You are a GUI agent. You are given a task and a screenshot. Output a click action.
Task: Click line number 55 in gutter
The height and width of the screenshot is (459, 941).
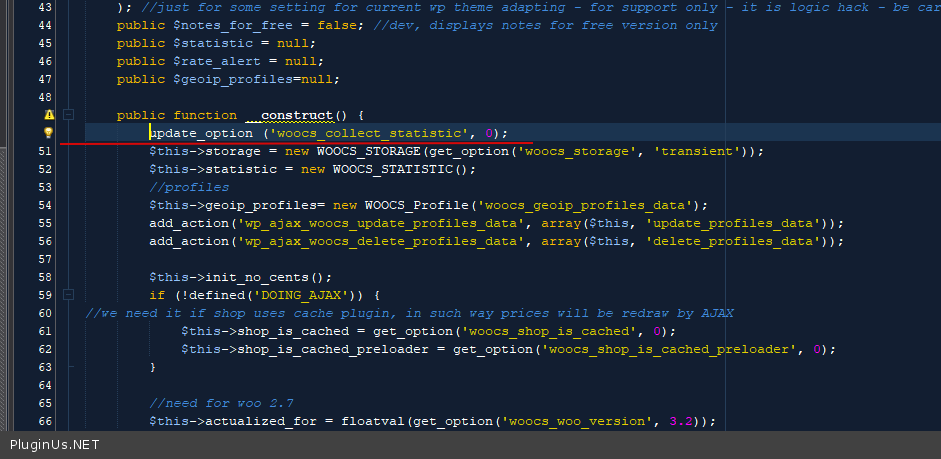(44, 223)
